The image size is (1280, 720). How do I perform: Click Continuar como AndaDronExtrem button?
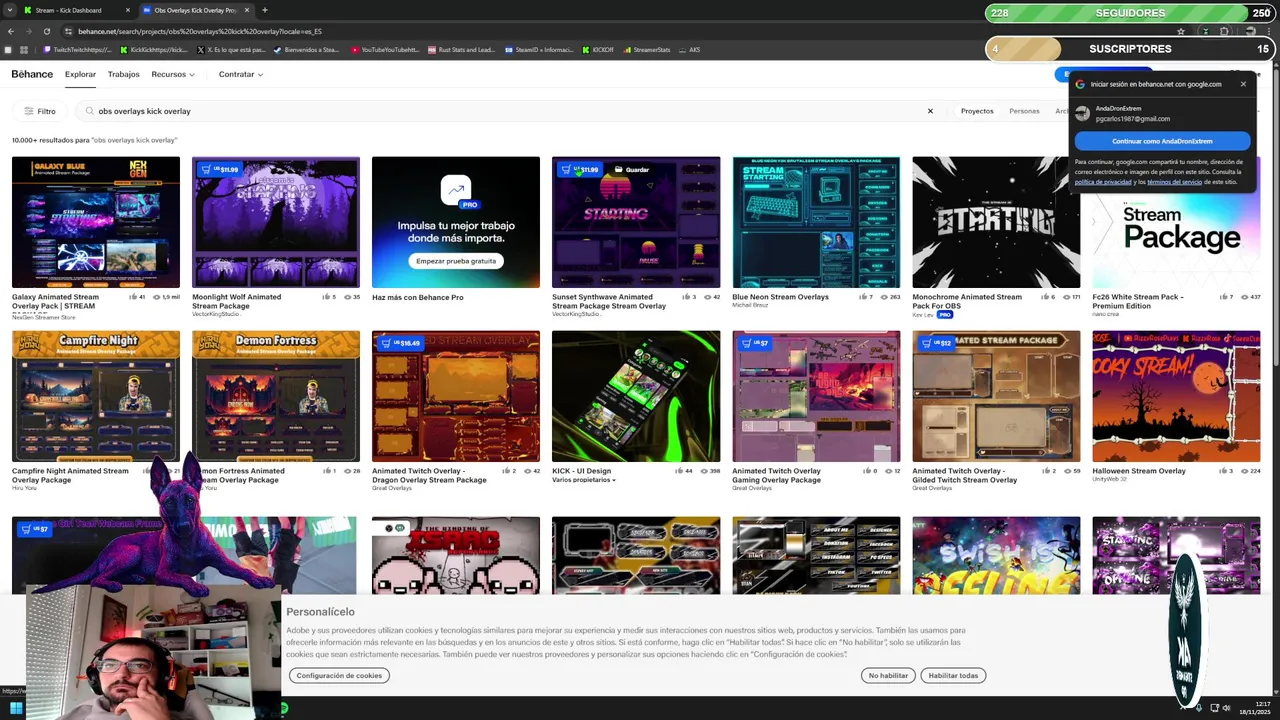(x=1162, y=141)
